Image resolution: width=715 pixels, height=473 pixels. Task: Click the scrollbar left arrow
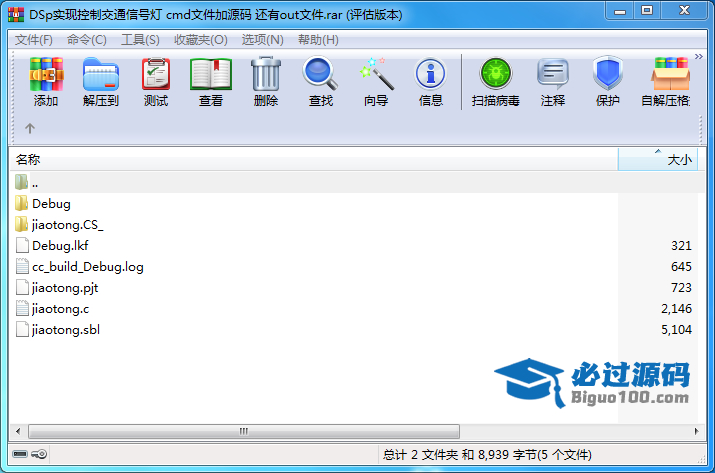coord(18,431)
